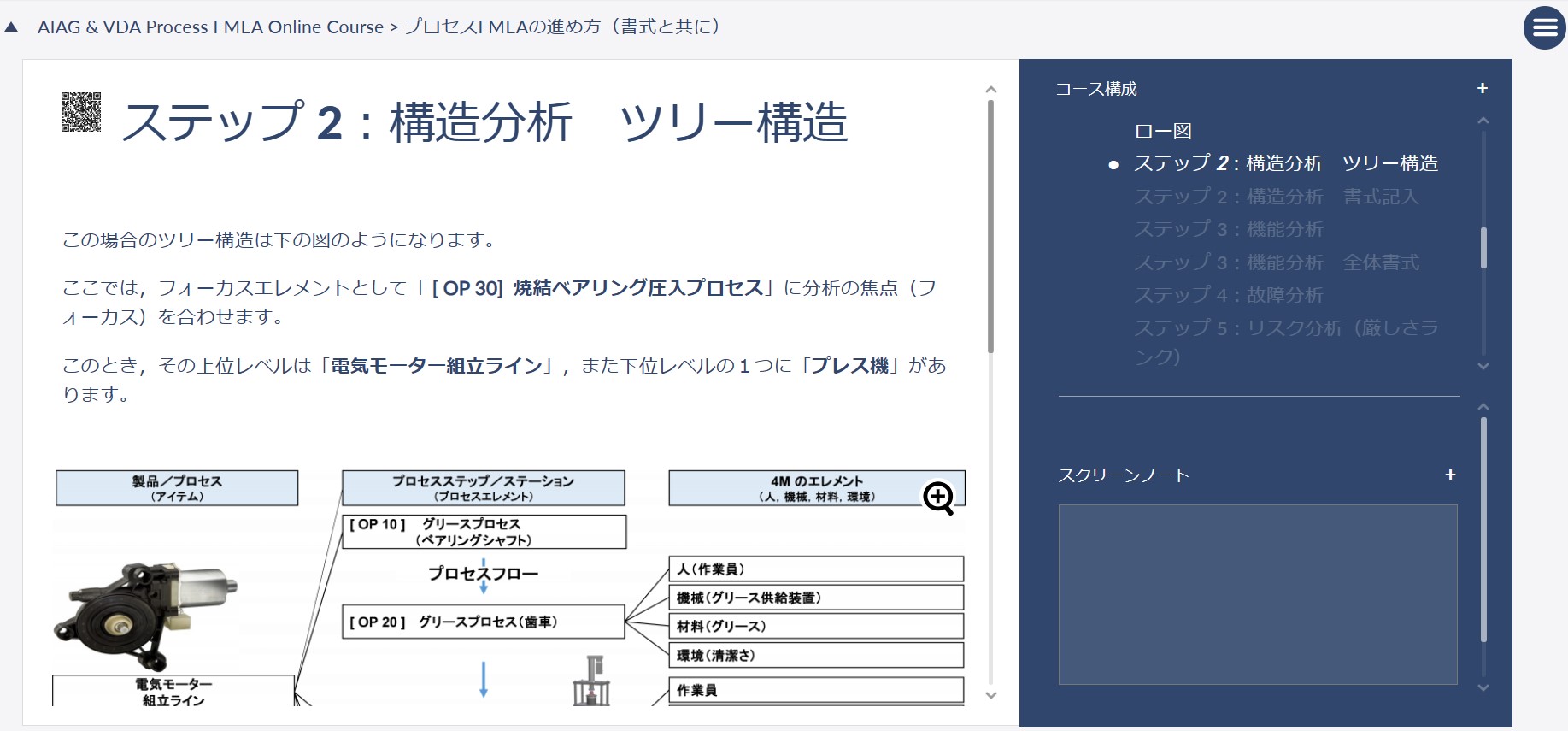Expand the コース構成 section plus icon

click(1483, 88)
